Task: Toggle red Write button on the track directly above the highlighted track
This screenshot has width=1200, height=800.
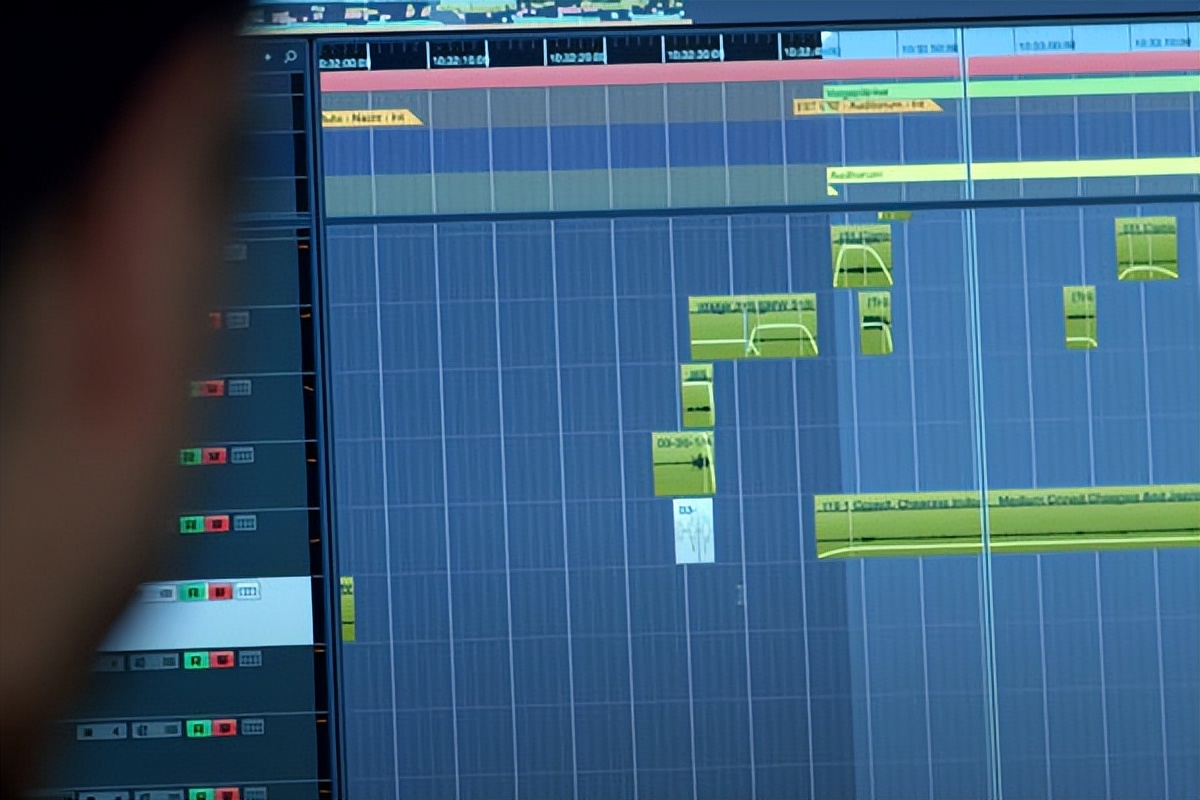Action: [217, 523]
